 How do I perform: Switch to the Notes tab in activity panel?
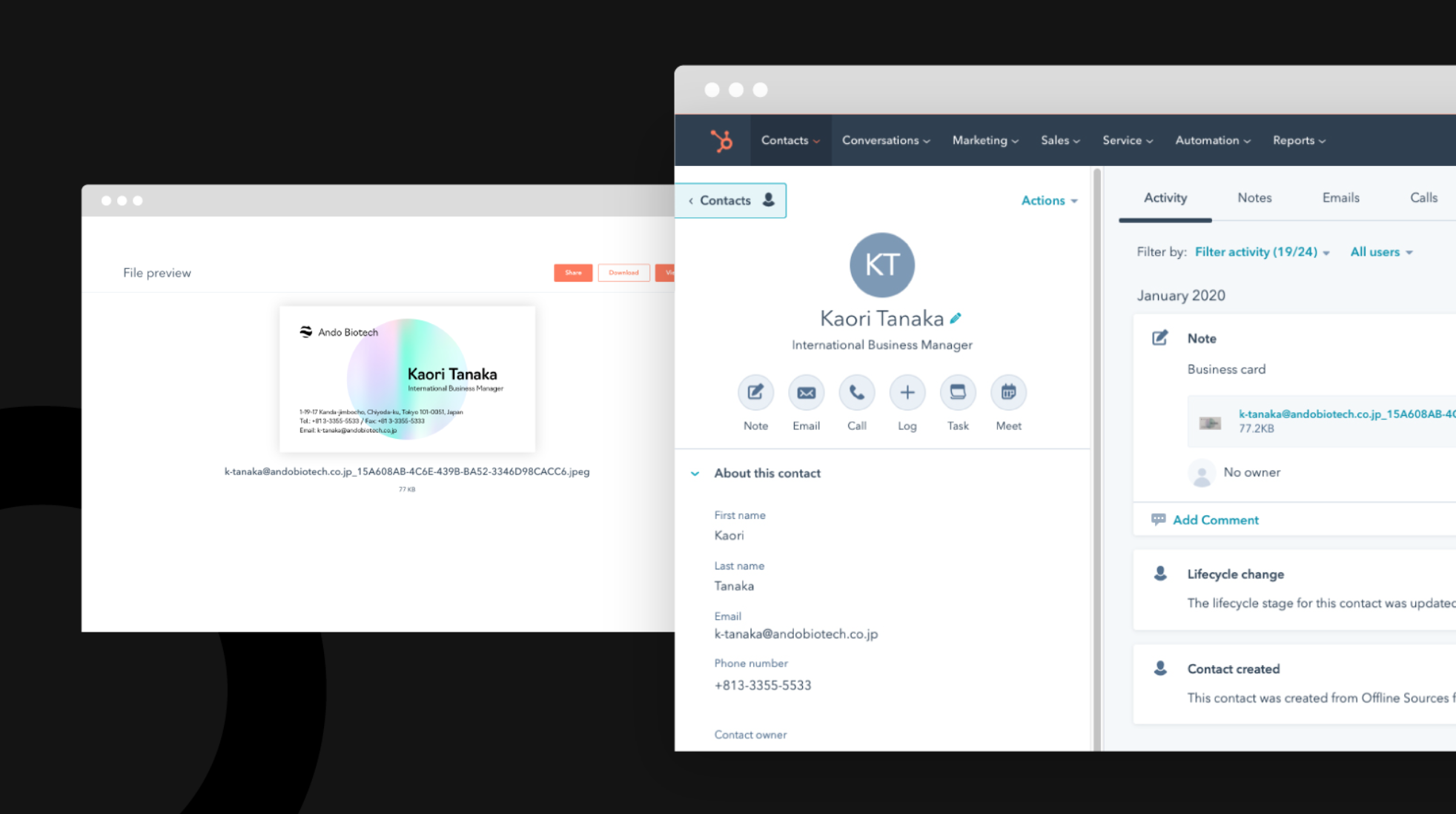[x=1253, y=198]
